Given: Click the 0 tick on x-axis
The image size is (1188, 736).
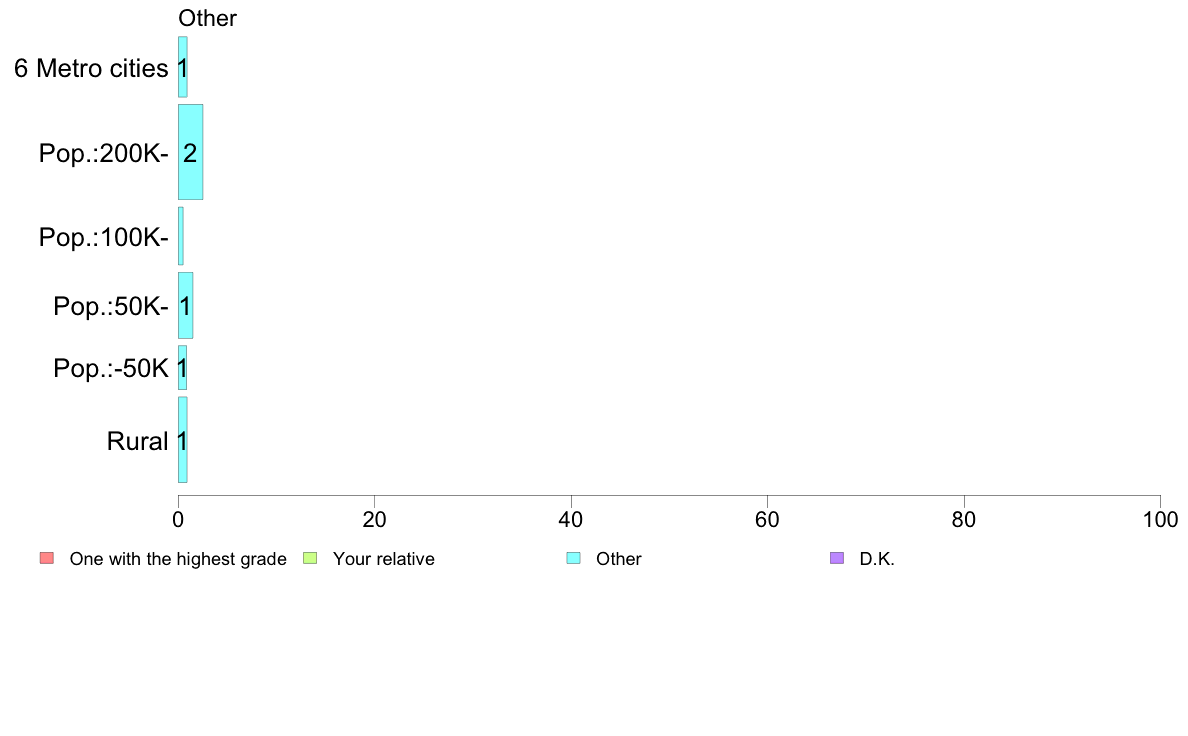Looking at the screenshot, I should pyautogui.click(x=178, y=519).
